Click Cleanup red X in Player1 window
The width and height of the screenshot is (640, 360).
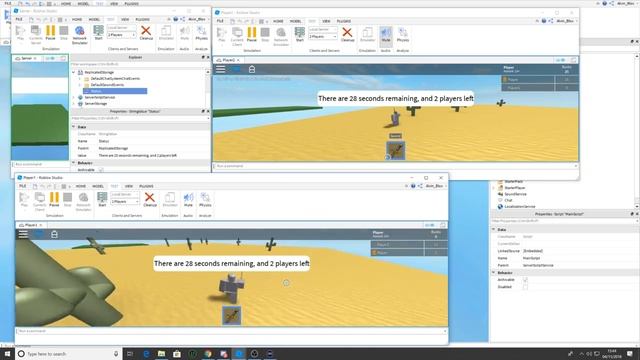tap(150, 199)
